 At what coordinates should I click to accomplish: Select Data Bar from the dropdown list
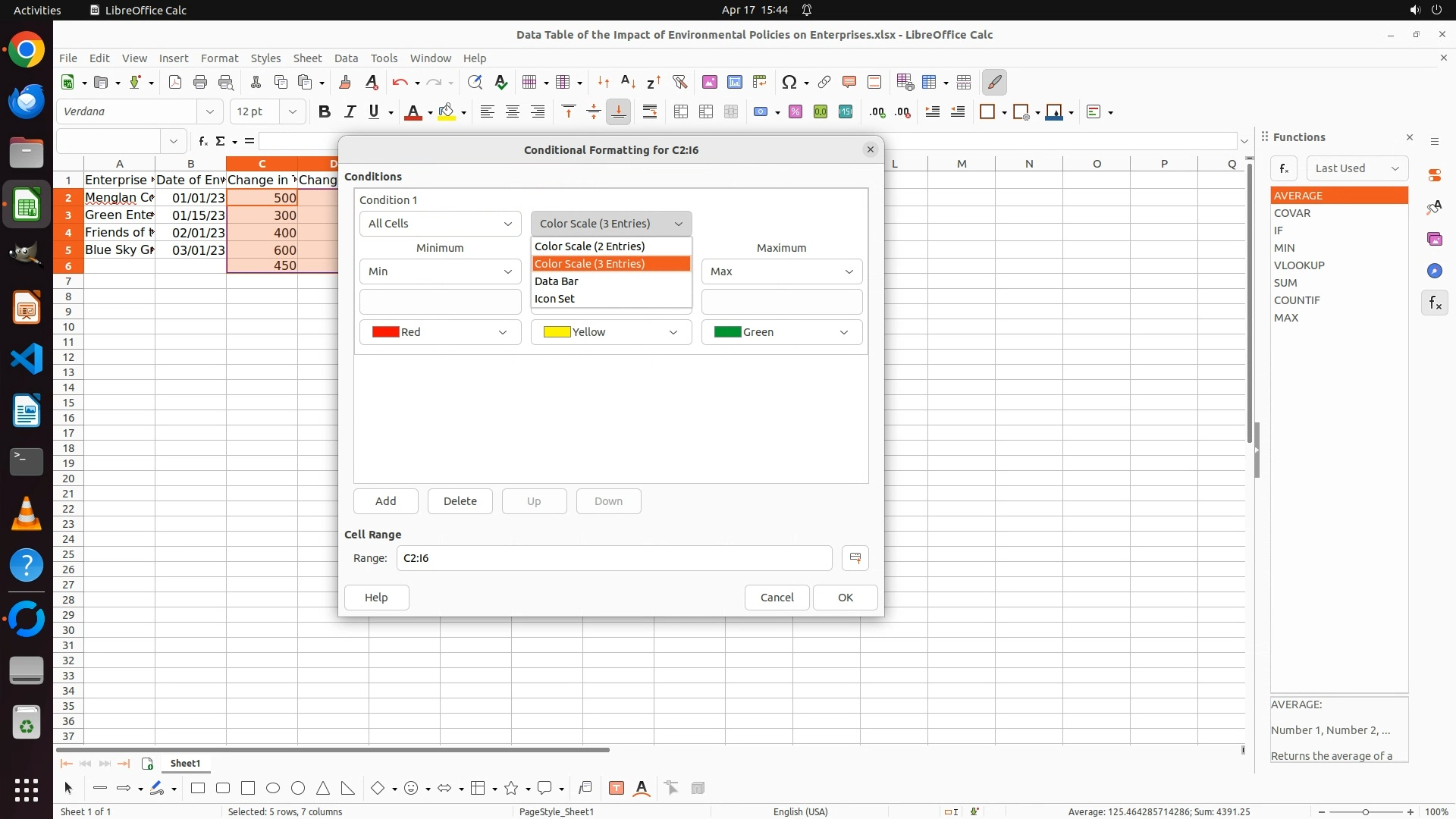coord(557,281)
